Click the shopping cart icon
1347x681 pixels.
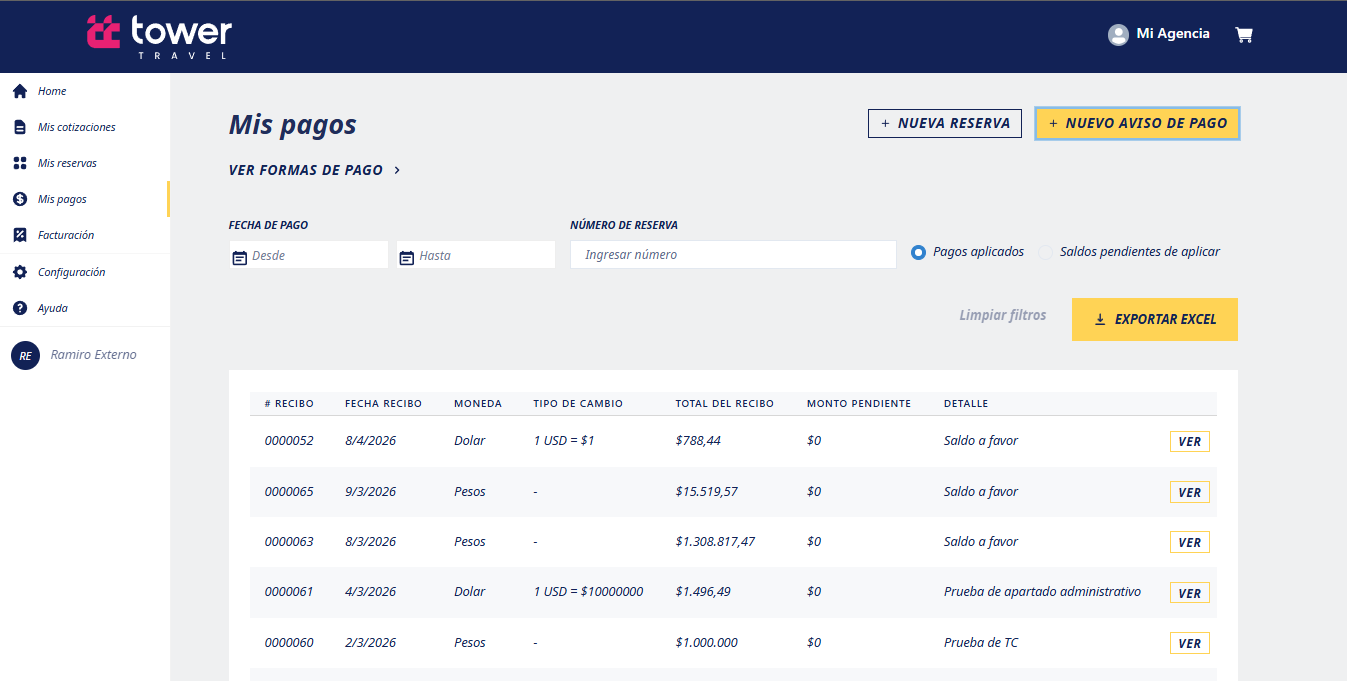point(1244,35)
